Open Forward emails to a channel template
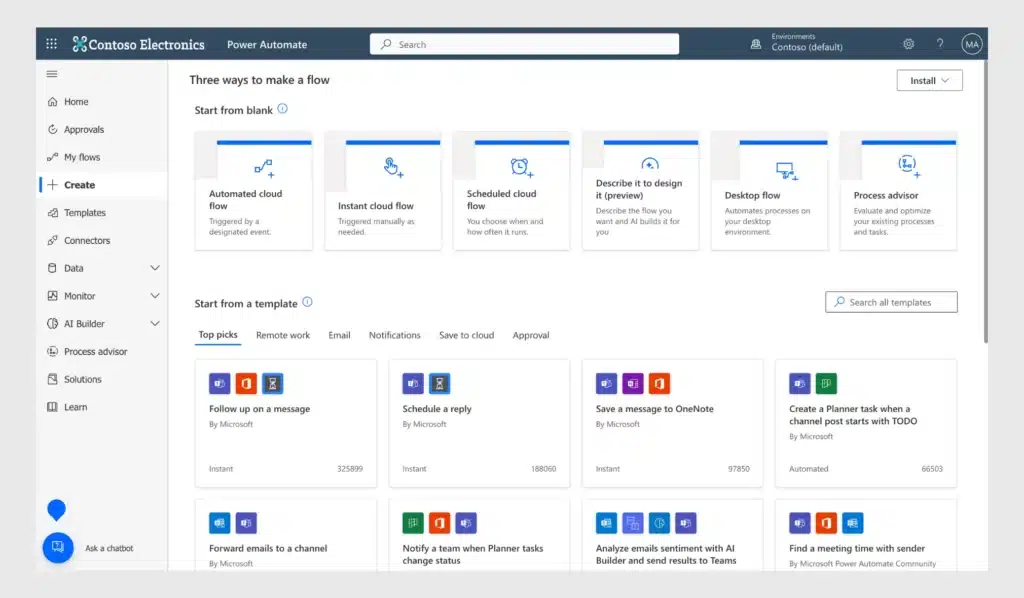Viewport: 1024px width, 598px height. click(x=285, y=535)
